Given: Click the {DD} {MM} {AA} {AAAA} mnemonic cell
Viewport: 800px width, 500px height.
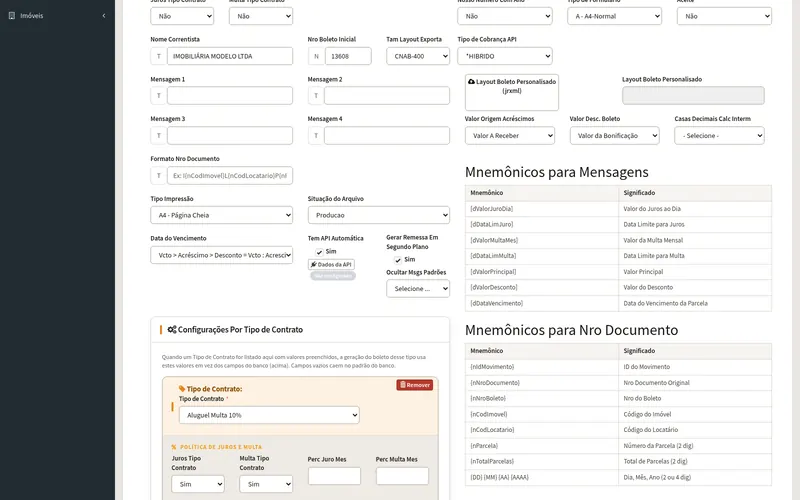Looking at the screenshot, I should 541,478.
